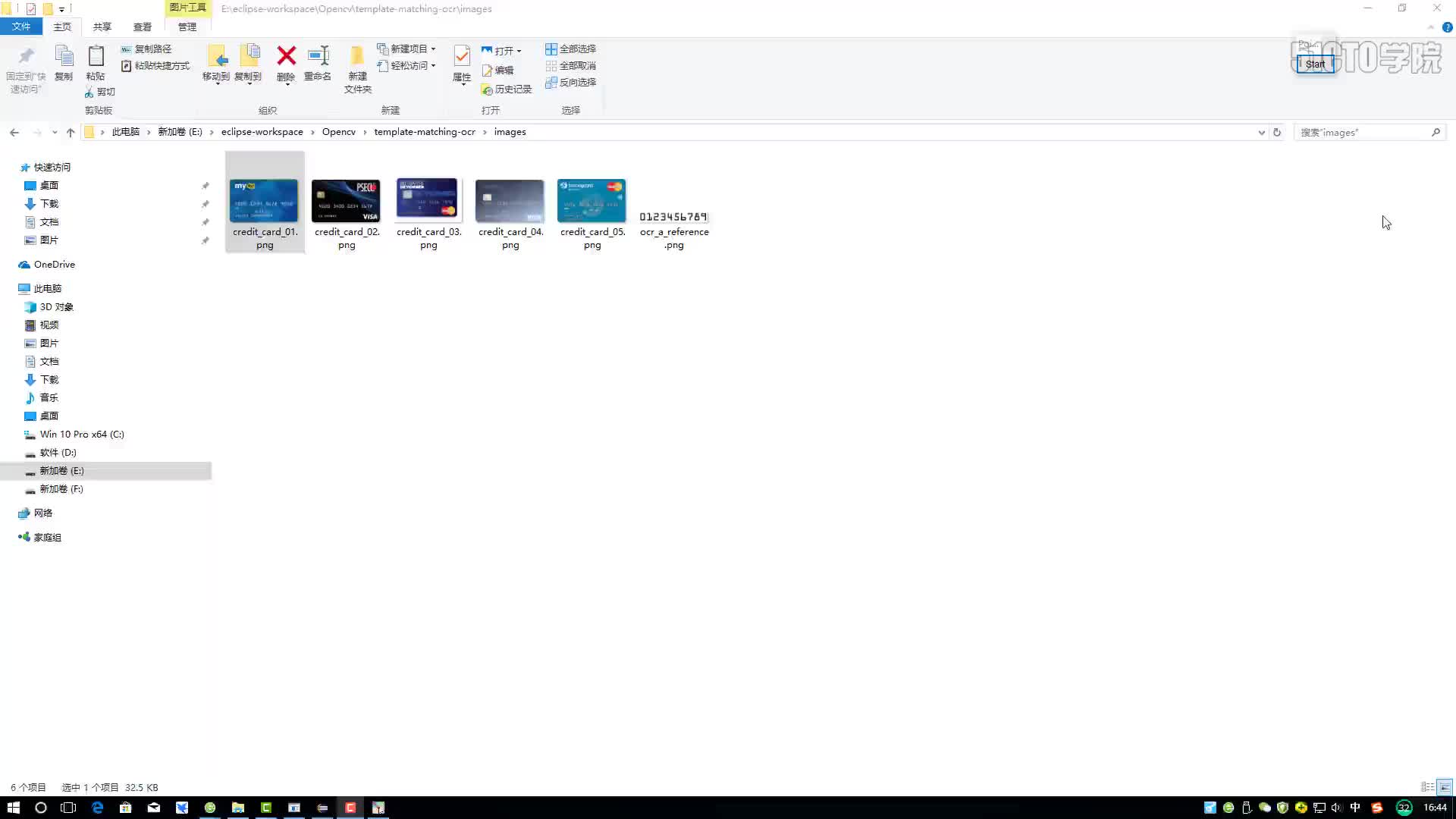Open 新加卷 (F:) drive in sidebar
This screenshot has width=1456, height=819.
pyautogui.click(x=54, y=489)
